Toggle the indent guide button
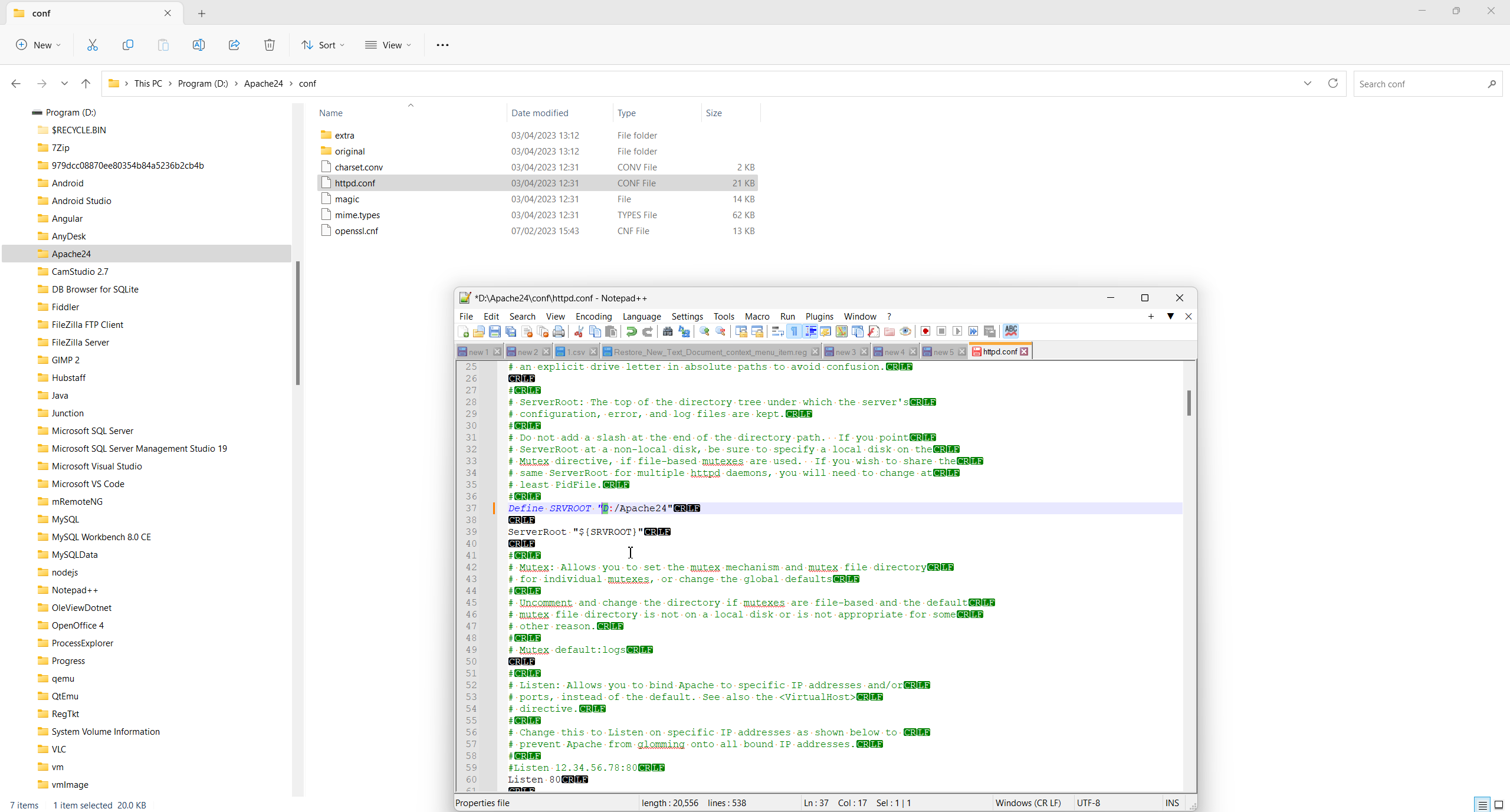1510x812 pixels. click(810, 331)
